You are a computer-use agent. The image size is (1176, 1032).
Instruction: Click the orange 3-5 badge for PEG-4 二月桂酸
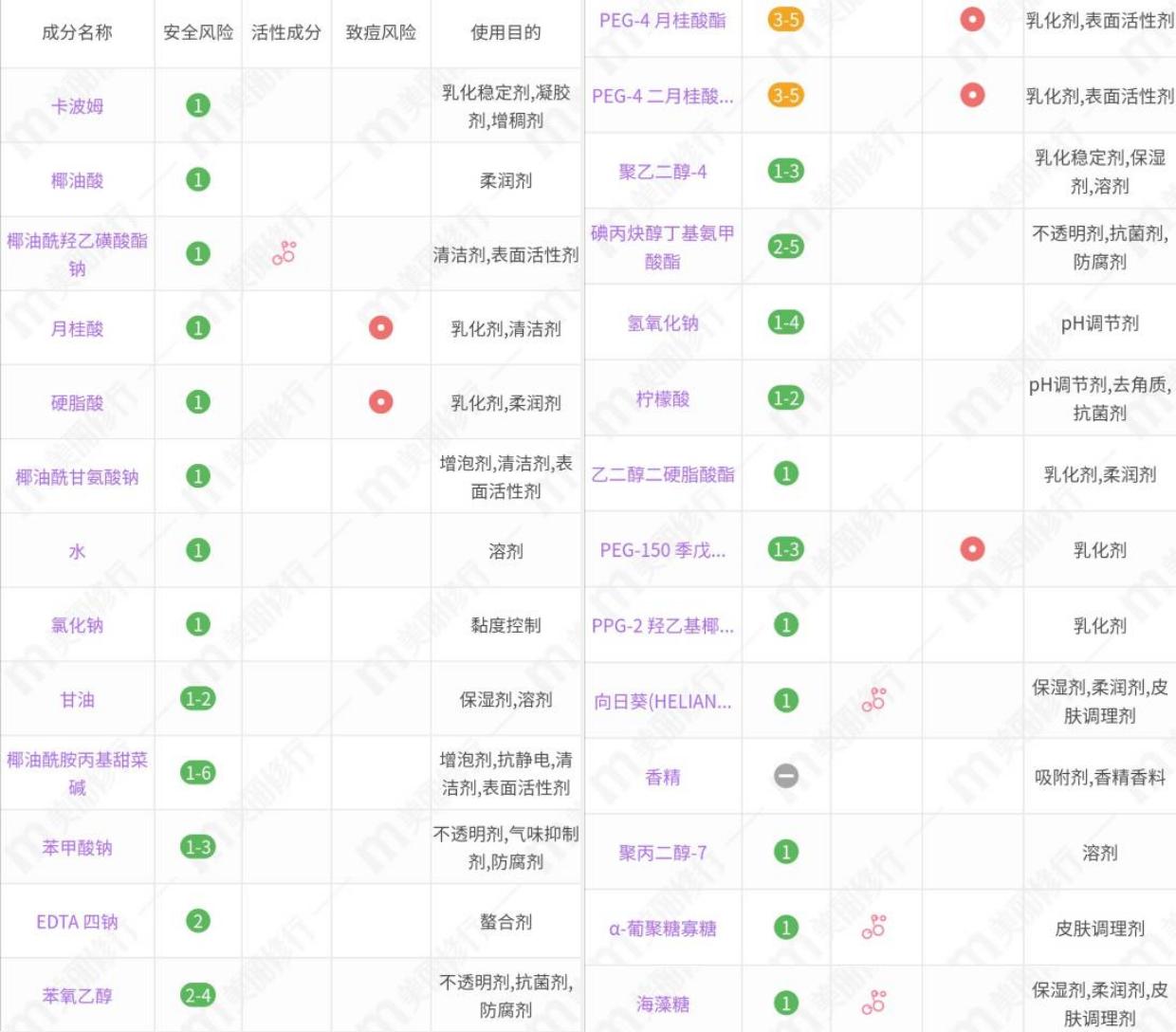tap(785, 95)
